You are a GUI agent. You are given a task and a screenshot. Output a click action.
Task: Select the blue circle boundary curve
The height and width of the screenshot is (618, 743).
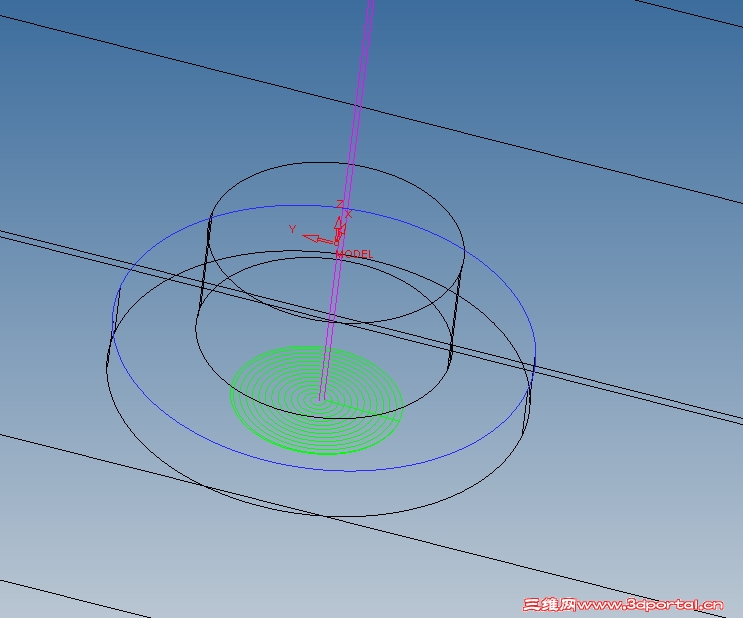[324, 338]
